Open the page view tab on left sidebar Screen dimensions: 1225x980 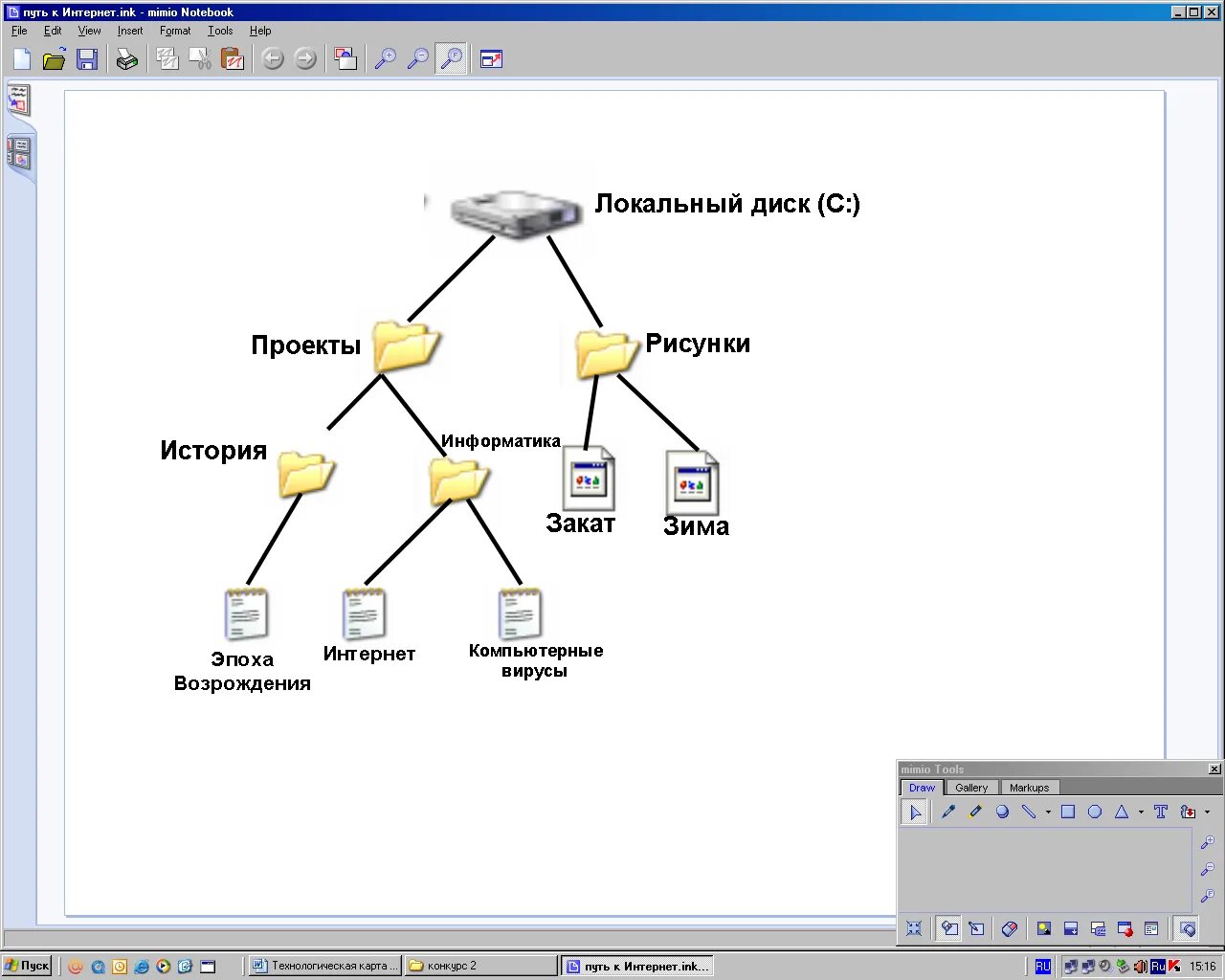tap(18, 100)
